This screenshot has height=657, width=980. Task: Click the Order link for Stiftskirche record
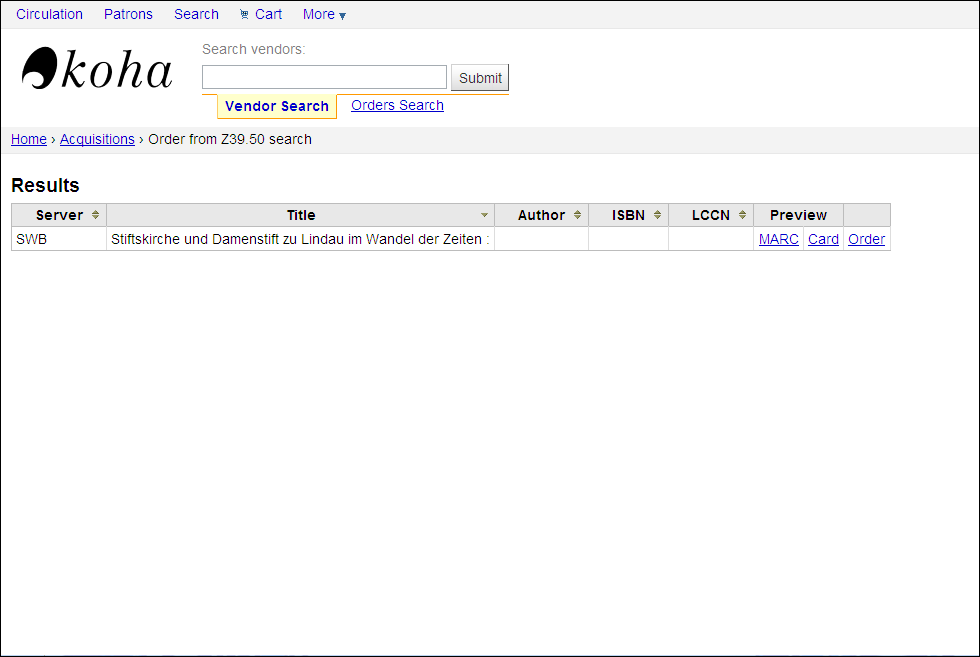click(866, 239)
